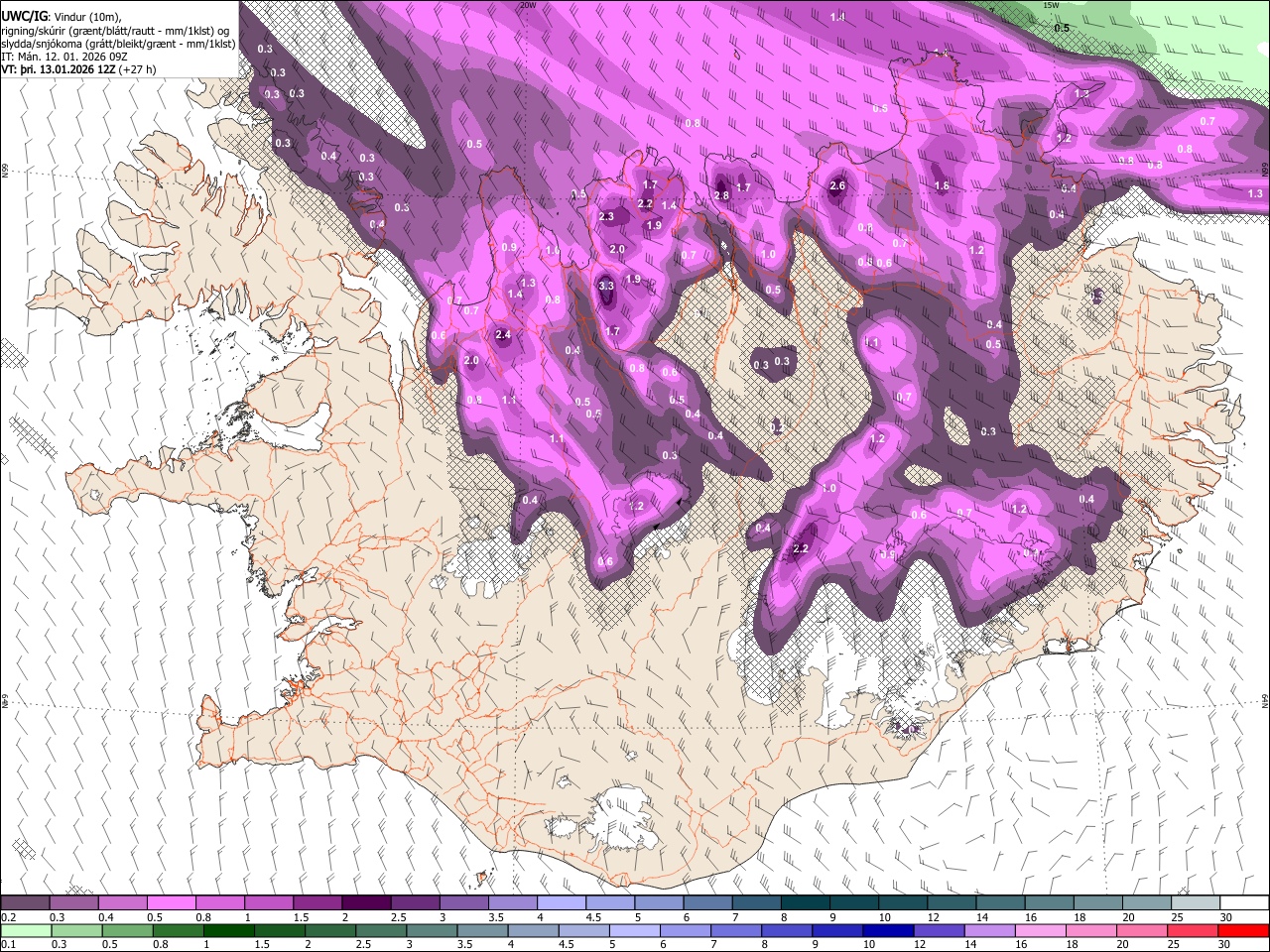Click the 'rigning/skúrir' legend description line
The width and height of the screenshot is (1270, 952).
[114, 30]
